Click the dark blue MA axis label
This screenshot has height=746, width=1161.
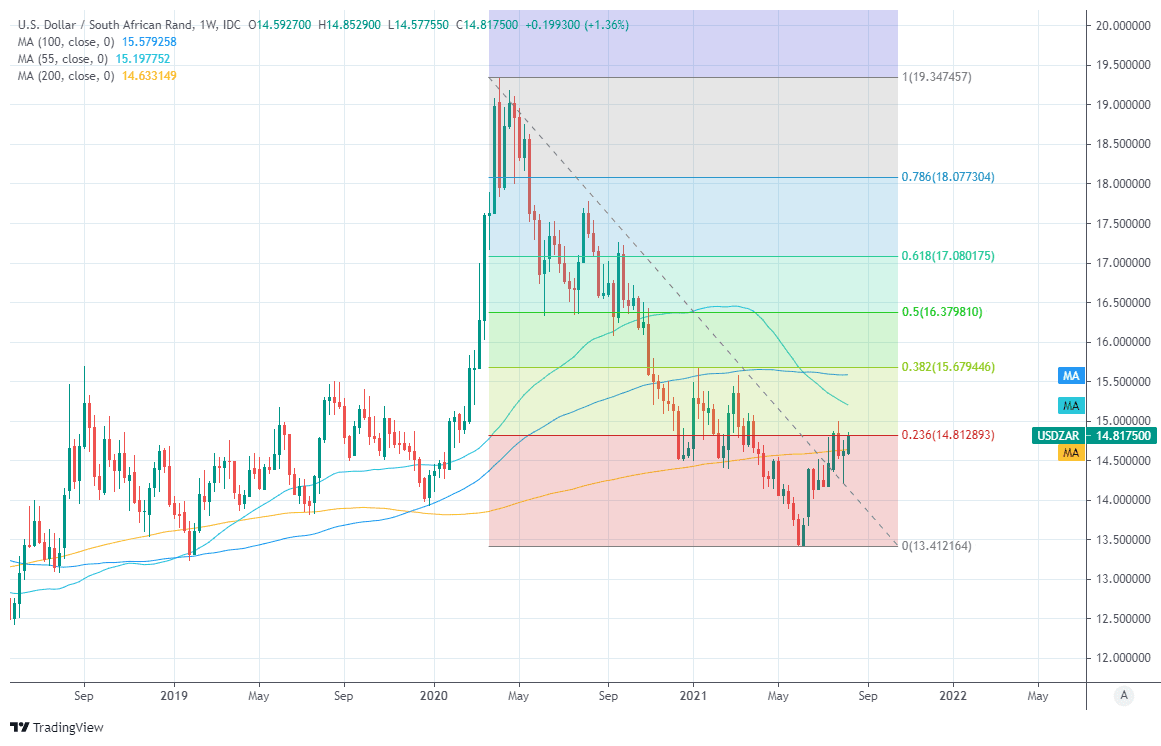(x=1070, y=376)
